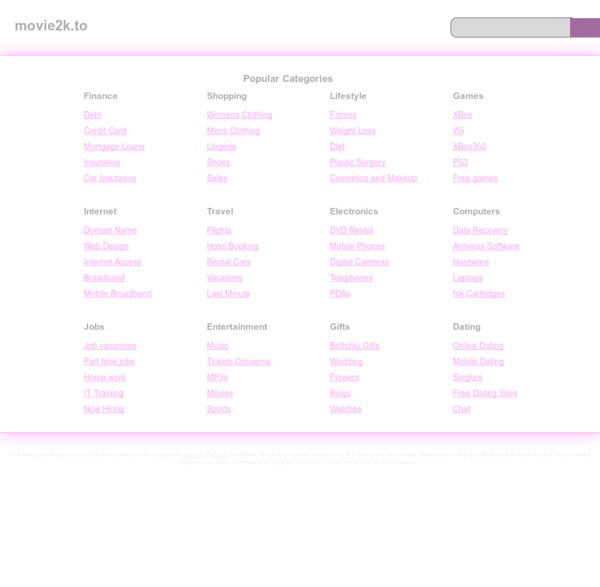Image resolution: width=600 pixels, height=587 pixels.
Task: Click the Domain Name link
Action: [x=110, y=230]
